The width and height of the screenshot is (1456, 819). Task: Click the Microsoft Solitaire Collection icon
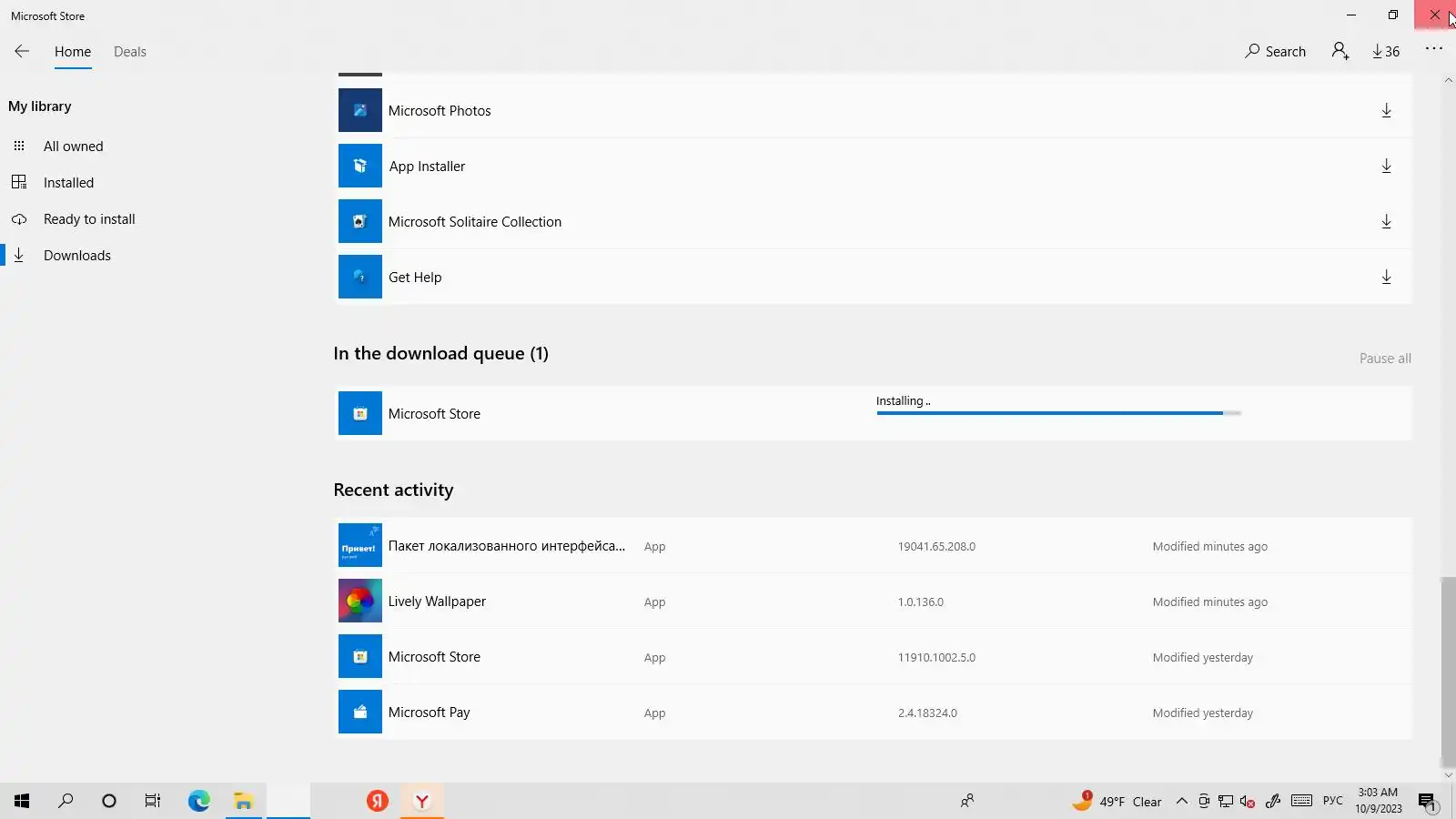tap(360, 221)
